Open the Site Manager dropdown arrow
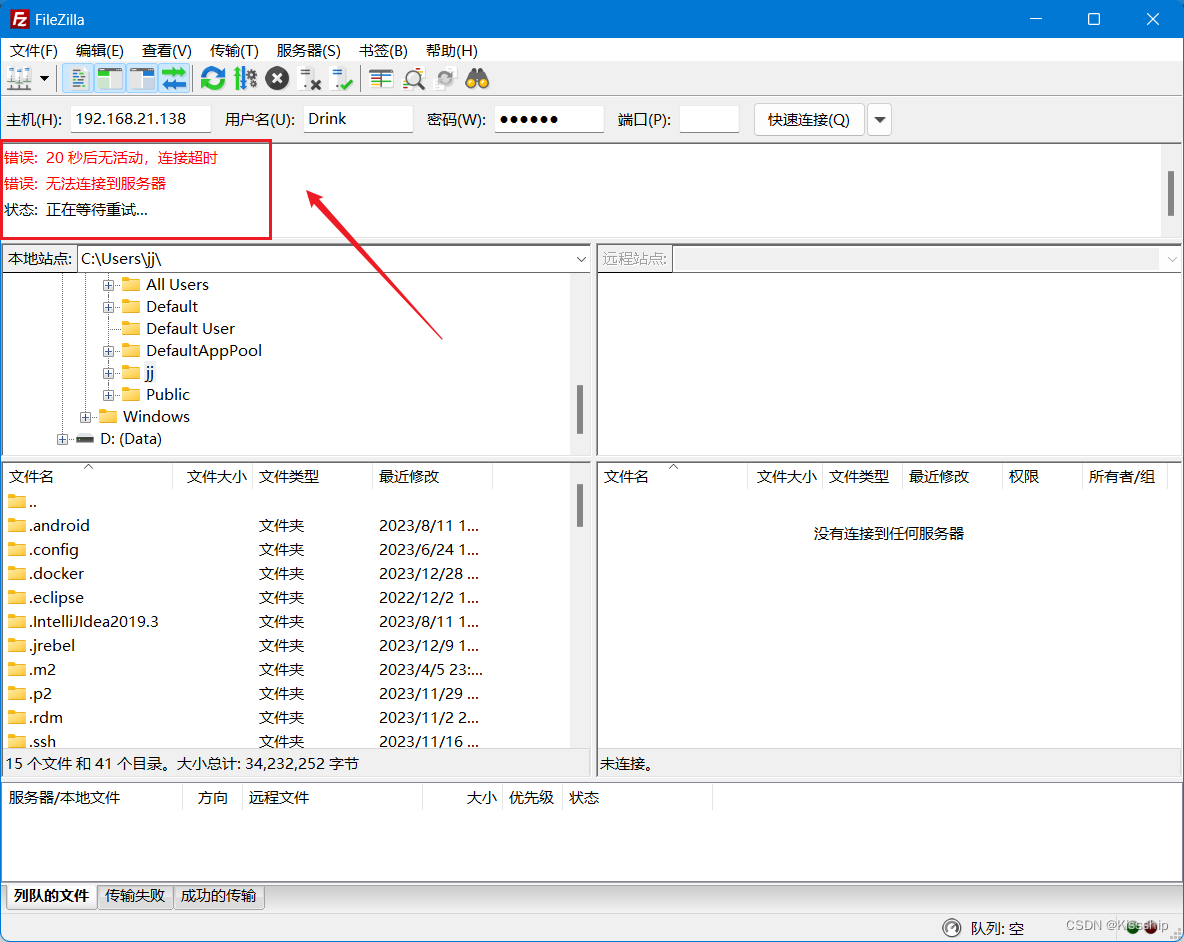This screenshot has width=1184, height=942. coord(45,78)
